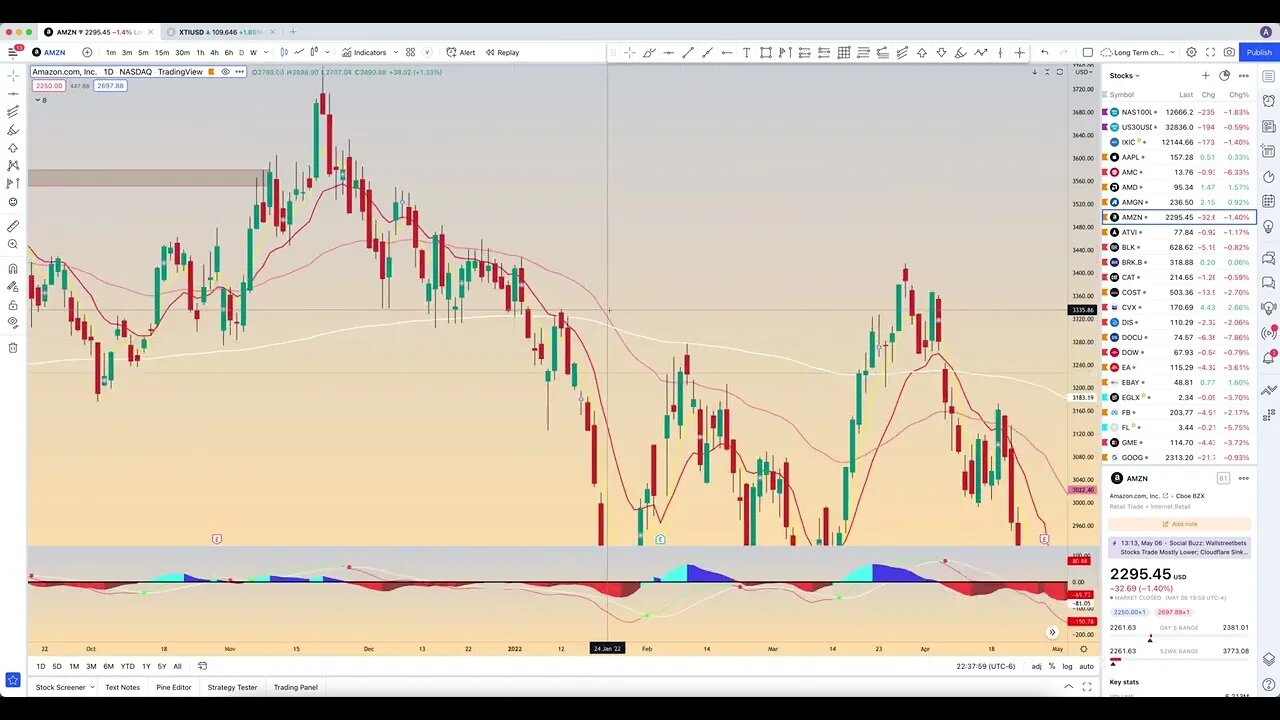Select the trend line drawing tool

tap(687, 52)
